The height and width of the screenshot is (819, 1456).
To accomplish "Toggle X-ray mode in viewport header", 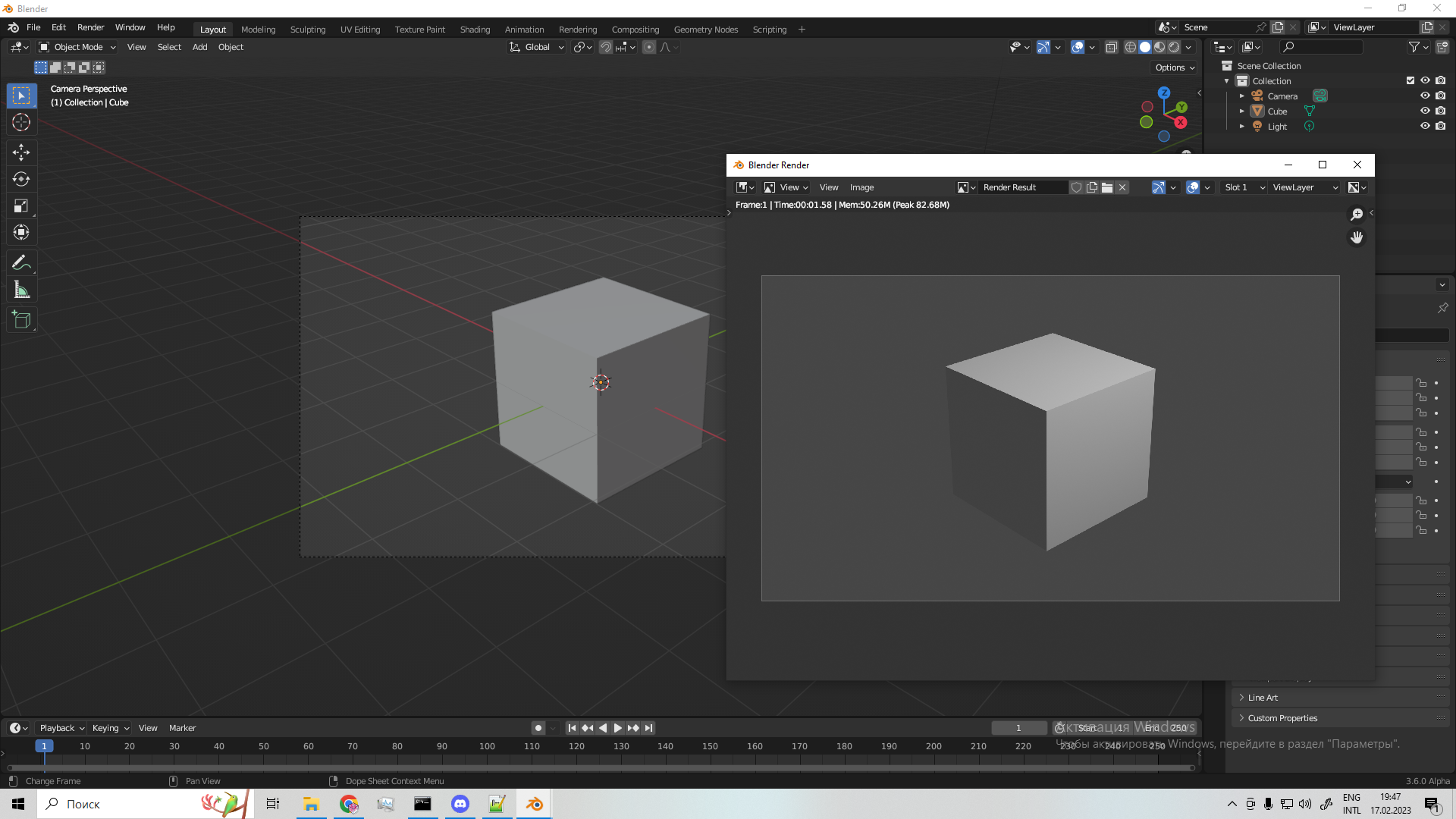I will click(1111, 47).
